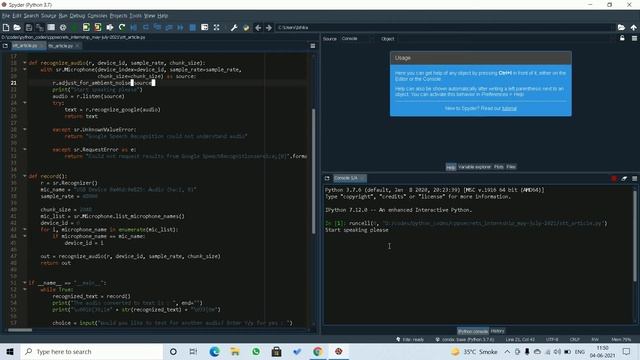The image size is (640, 360).
Task: Collapse the while True fold arrow
Action: click(24, 289)
